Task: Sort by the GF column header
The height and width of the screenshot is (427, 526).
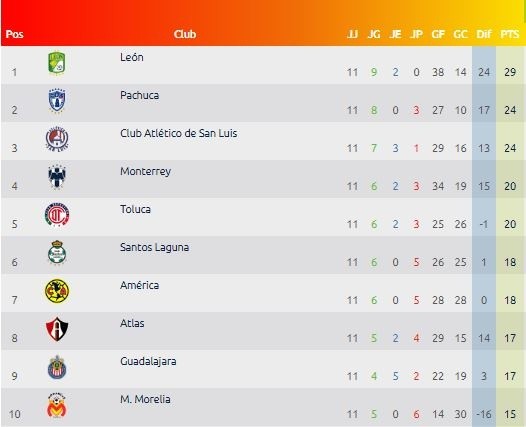Action: point(438,34)
